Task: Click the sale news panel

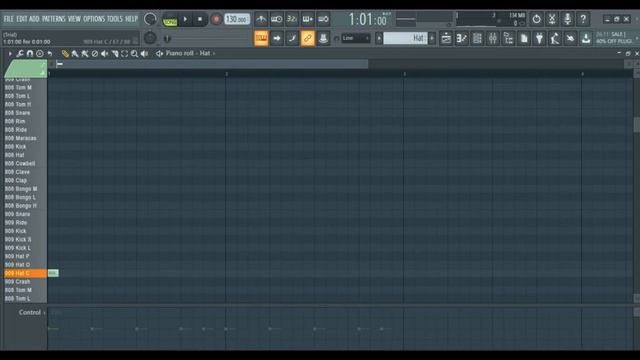Action: coord(616,38)
